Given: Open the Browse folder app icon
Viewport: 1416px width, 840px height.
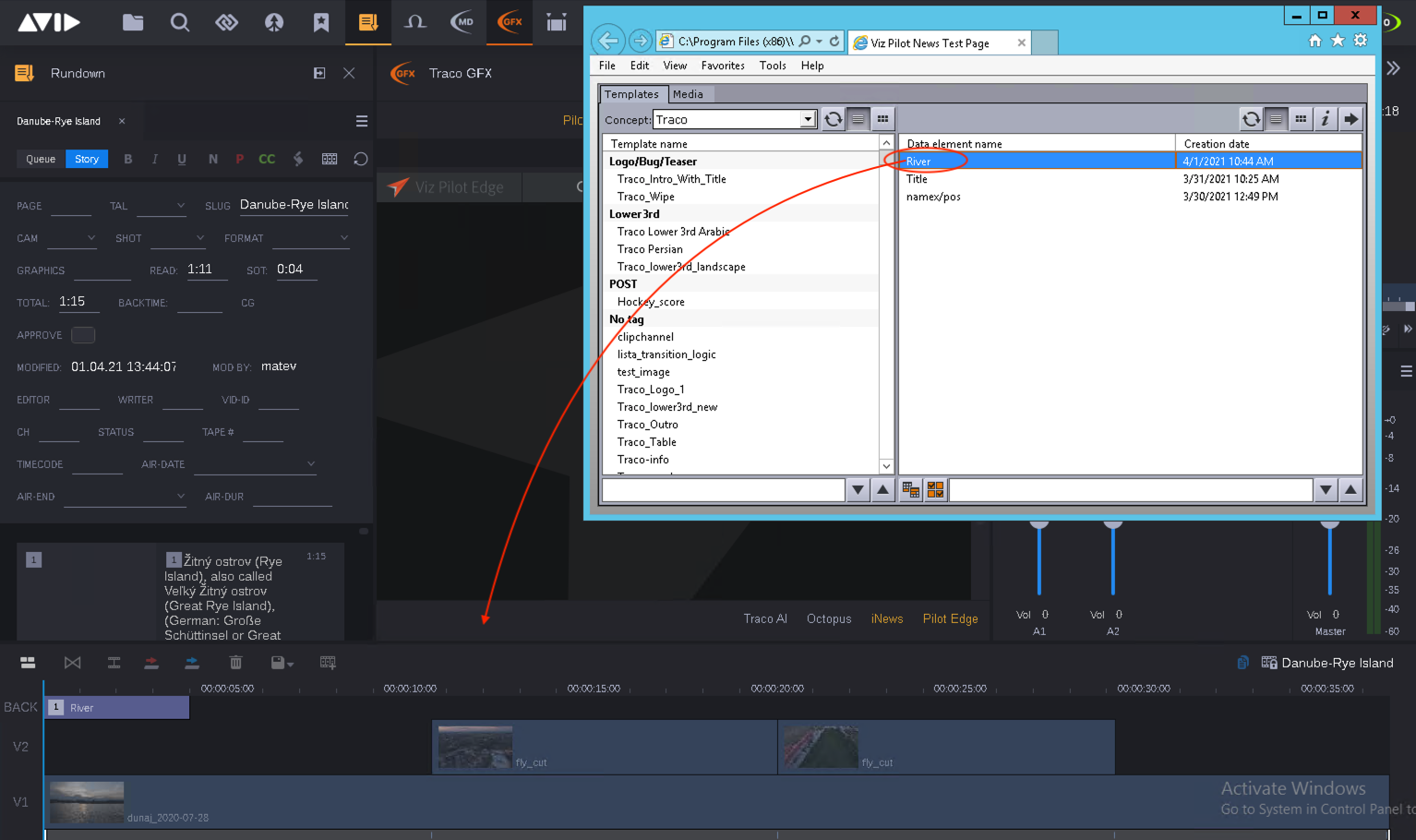Looking at the screenshot, I should pyautogui.click(x=133, y=22).
